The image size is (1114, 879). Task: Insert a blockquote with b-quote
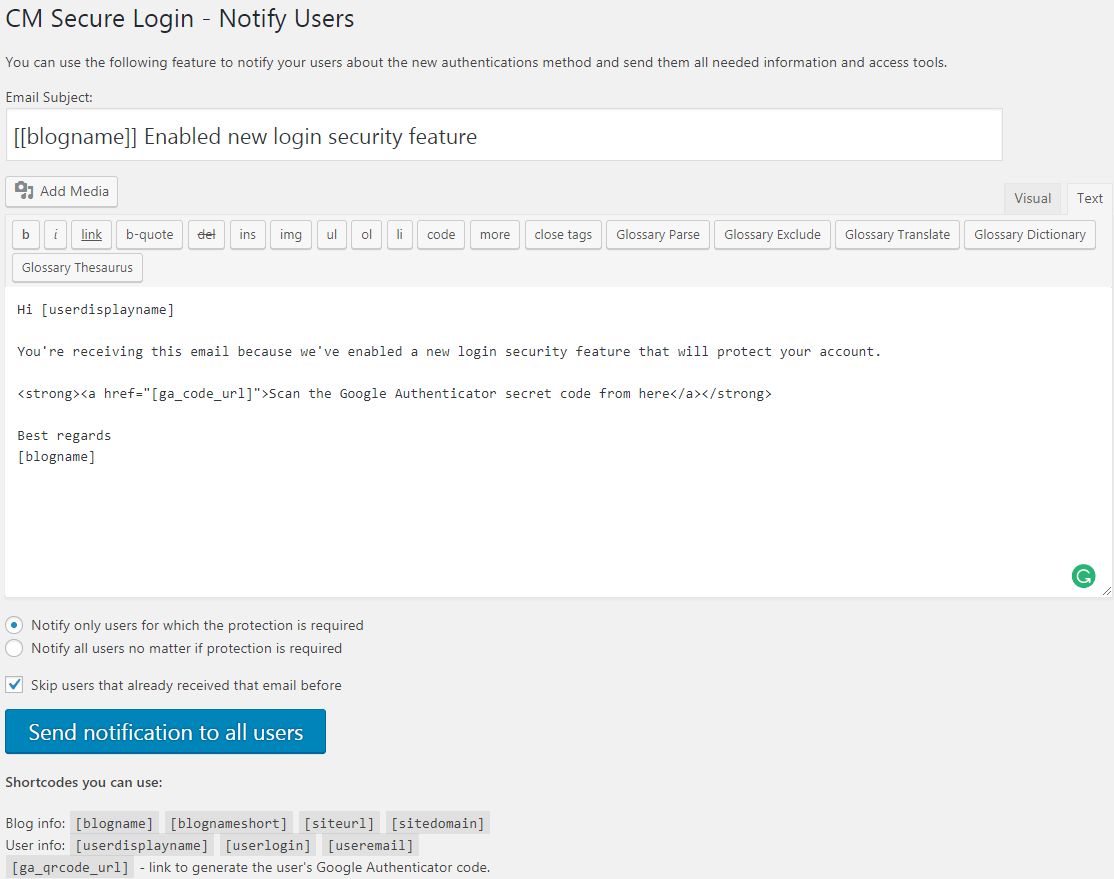149,235
